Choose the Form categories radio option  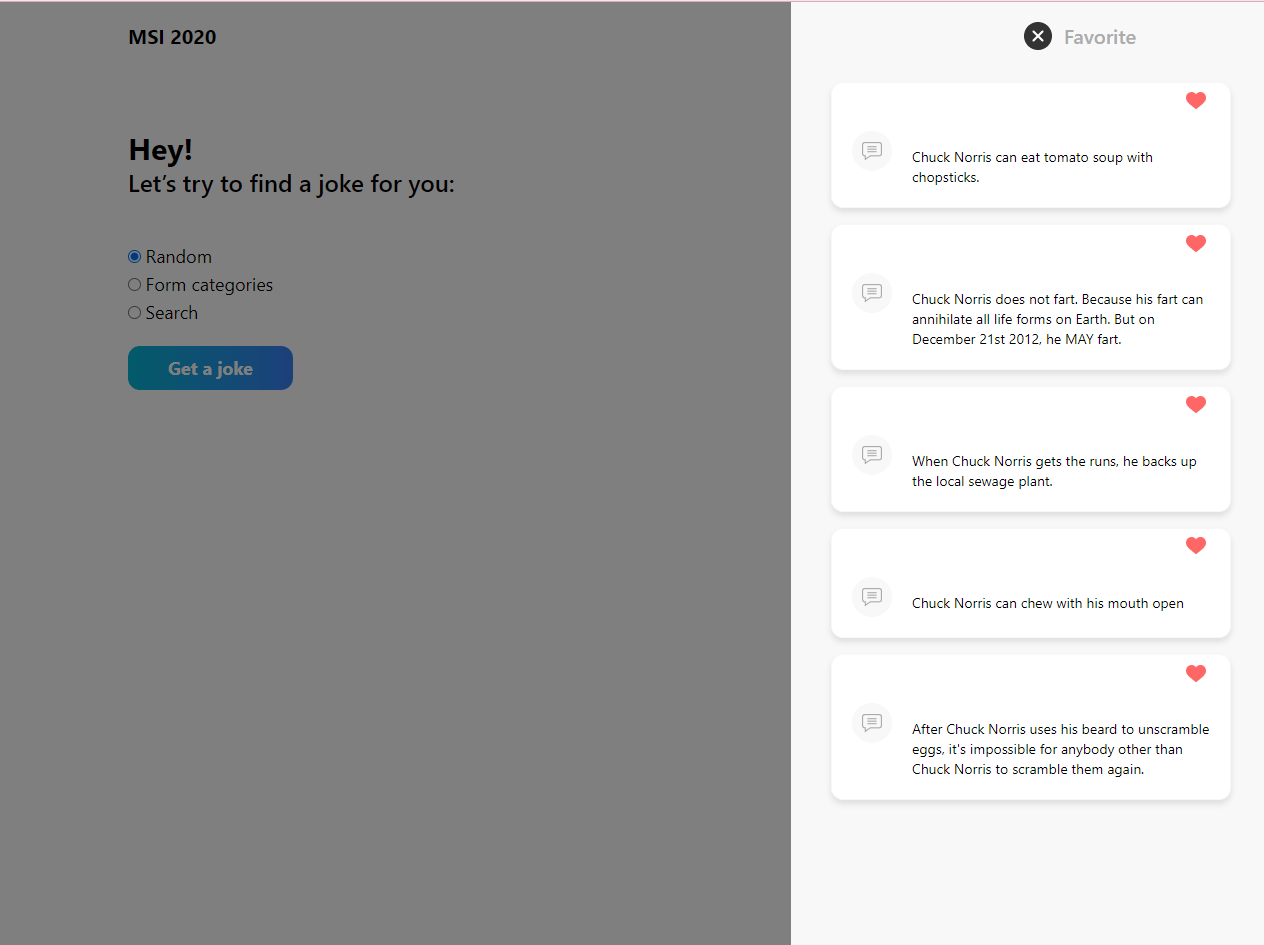click(x=135, y=285)
